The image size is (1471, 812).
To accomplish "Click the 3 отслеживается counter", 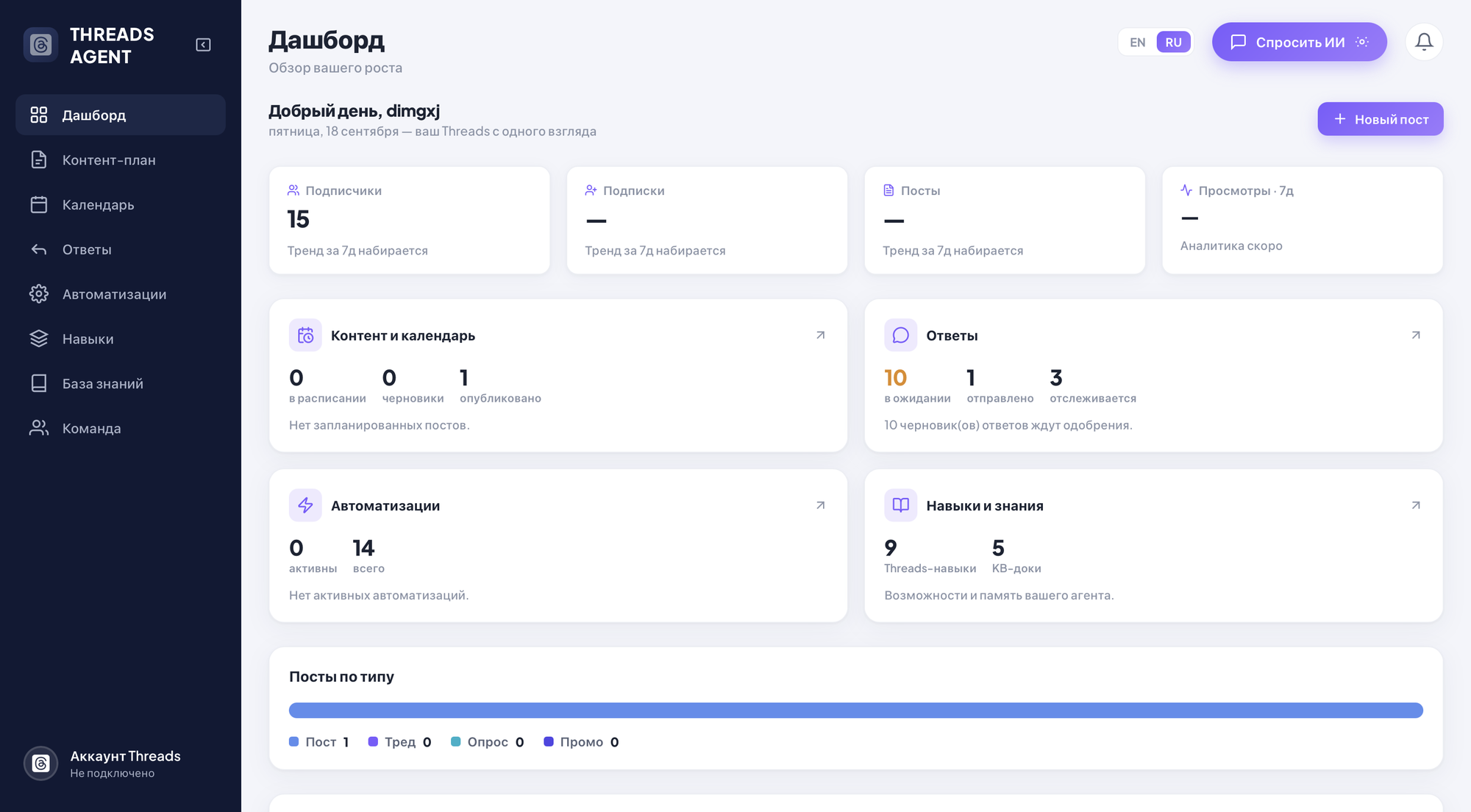I will coord(1092,386).
